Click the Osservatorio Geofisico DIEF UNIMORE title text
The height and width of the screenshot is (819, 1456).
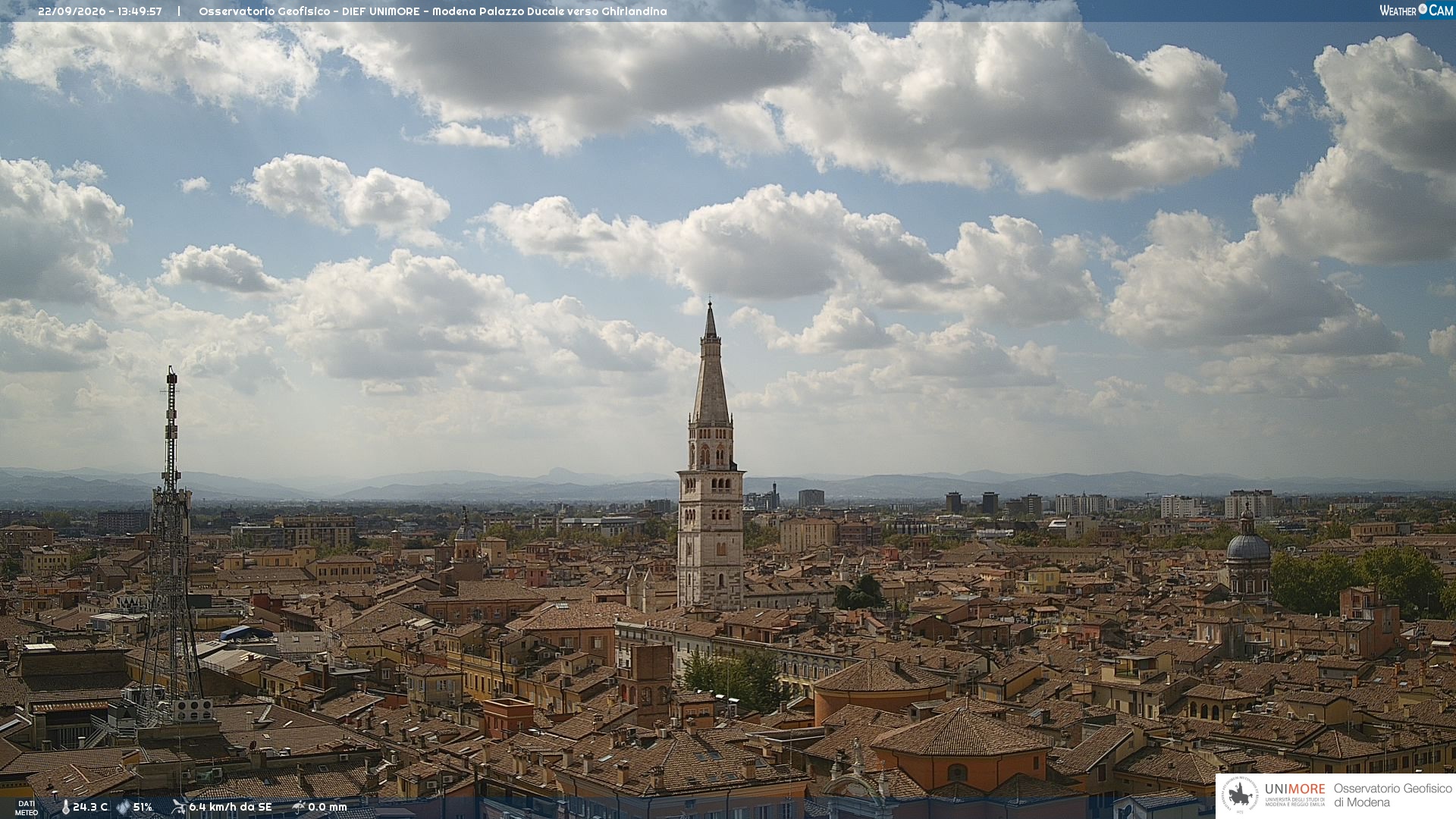click(433, 11)
